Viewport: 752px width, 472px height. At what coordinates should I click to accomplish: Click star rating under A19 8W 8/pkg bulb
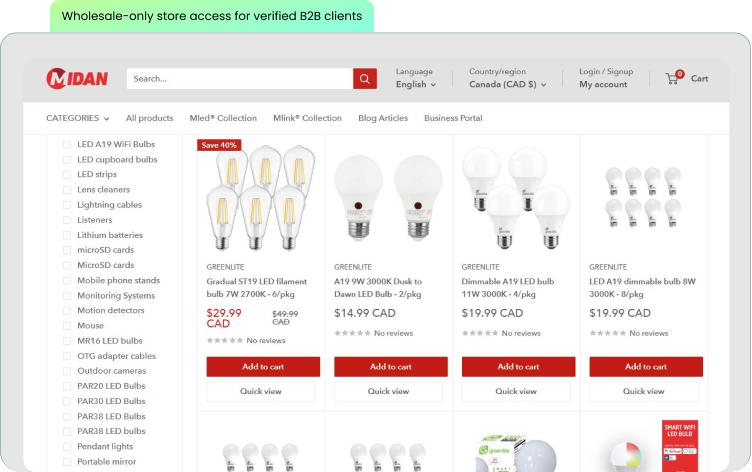coord(607,333)
